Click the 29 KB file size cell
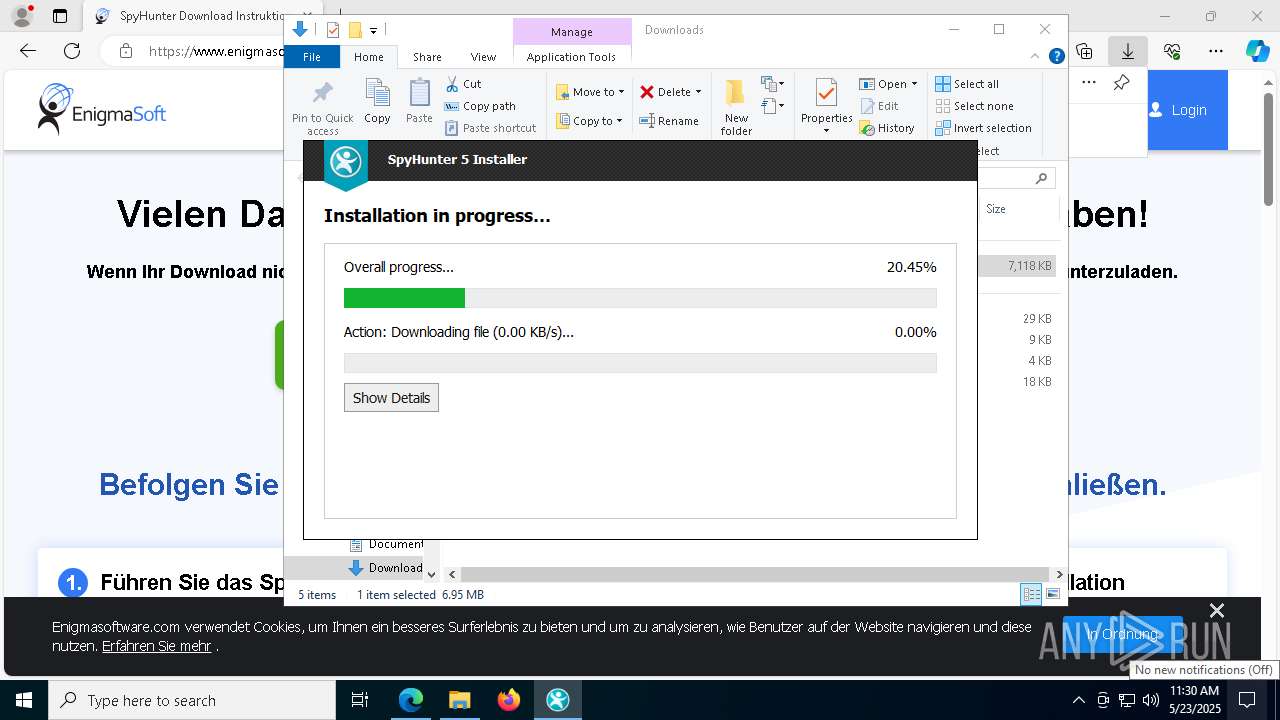 [x=1037, y=319]
